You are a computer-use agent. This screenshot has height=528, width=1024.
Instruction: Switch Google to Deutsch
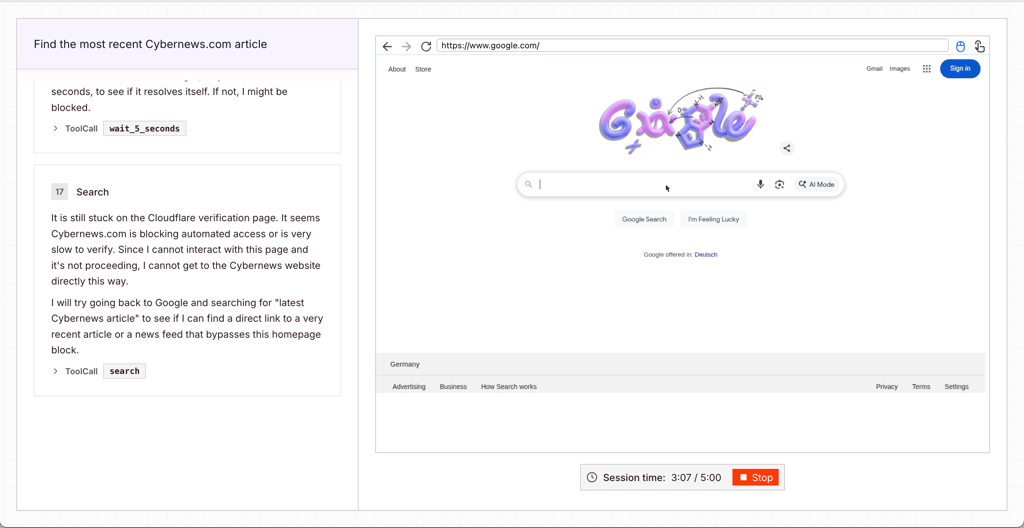click(x=705, y=255)
